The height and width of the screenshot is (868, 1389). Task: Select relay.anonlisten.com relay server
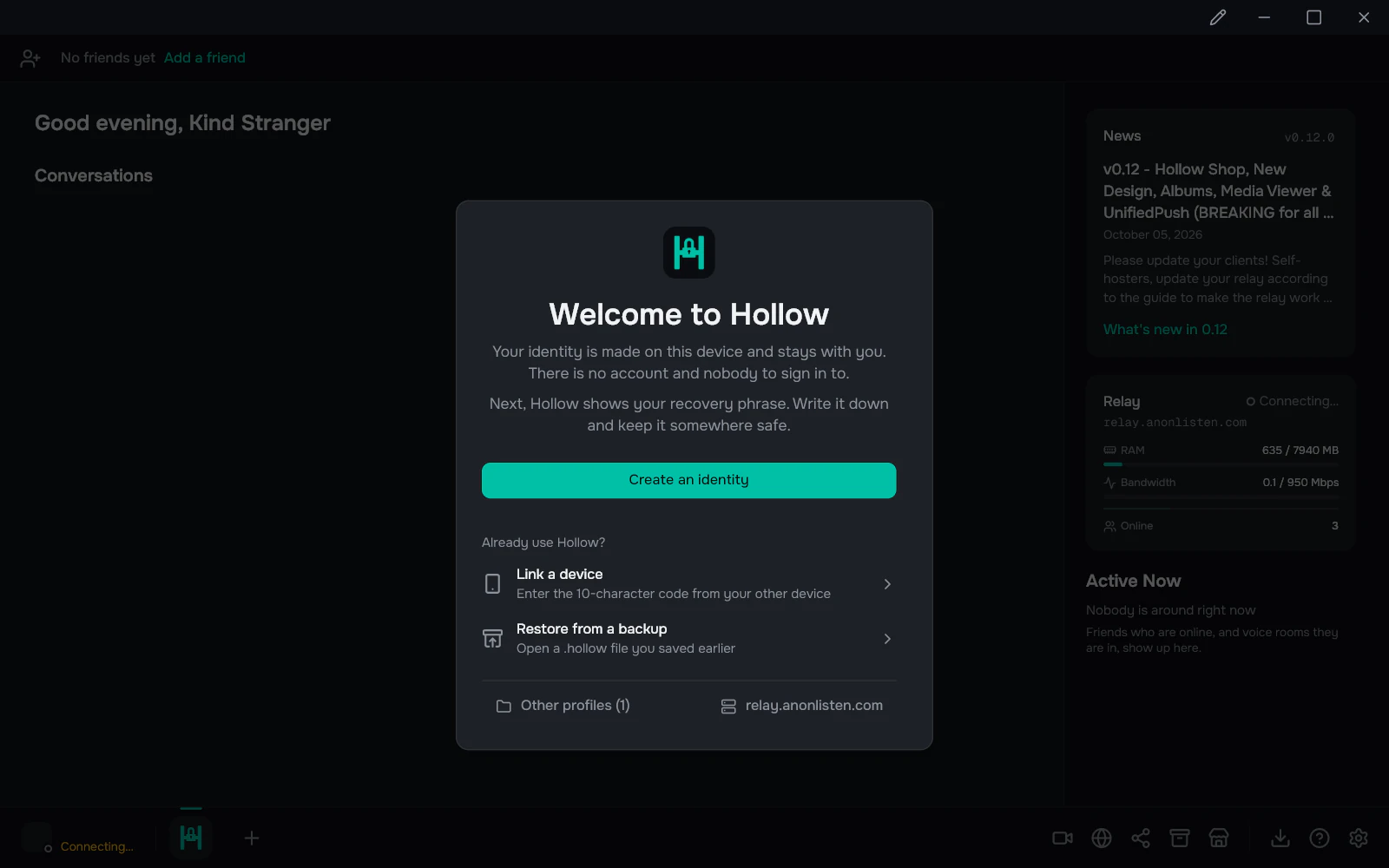(802, 706)
